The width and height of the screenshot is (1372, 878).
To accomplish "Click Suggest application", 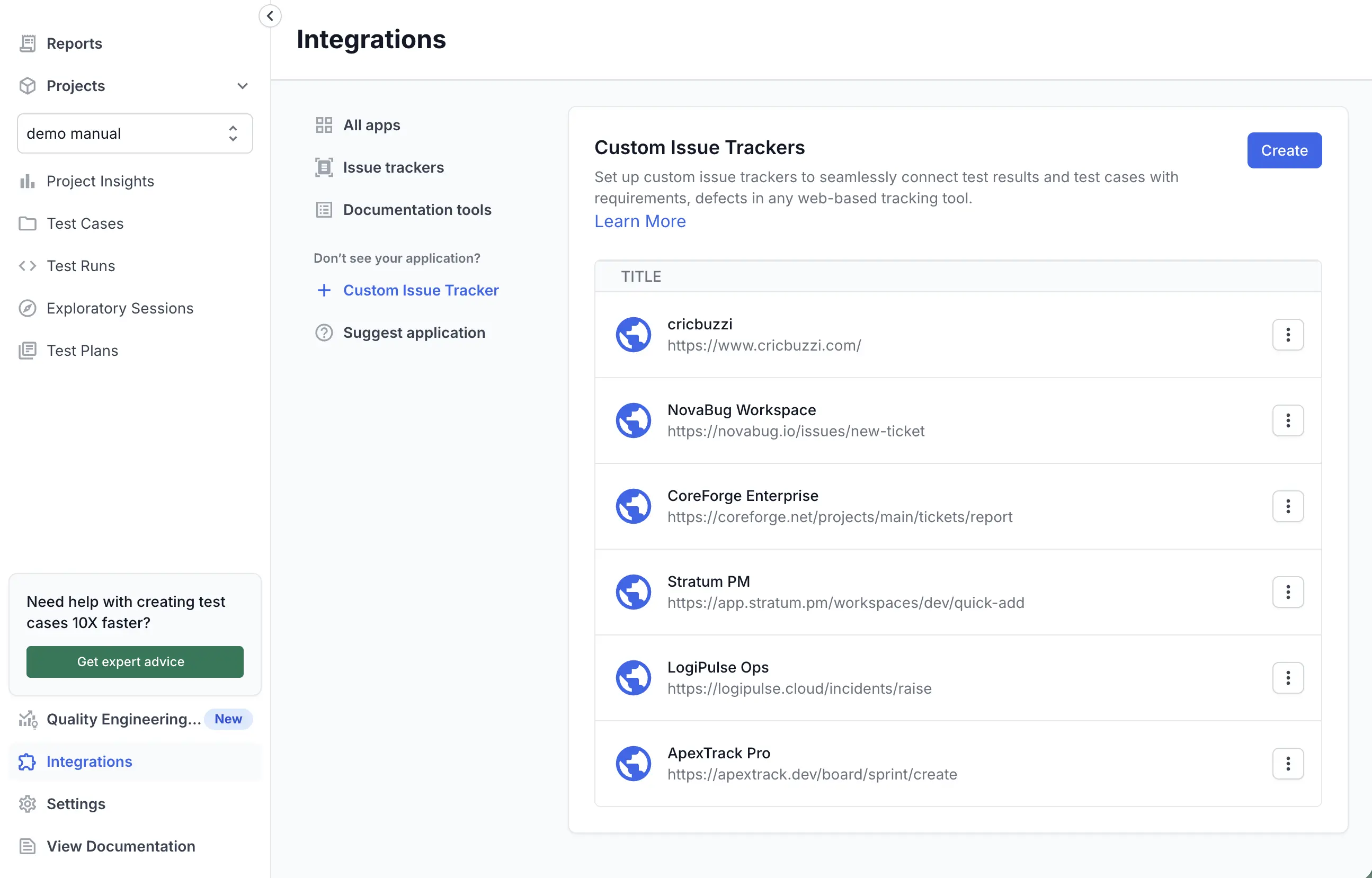I will coord(414,333).
